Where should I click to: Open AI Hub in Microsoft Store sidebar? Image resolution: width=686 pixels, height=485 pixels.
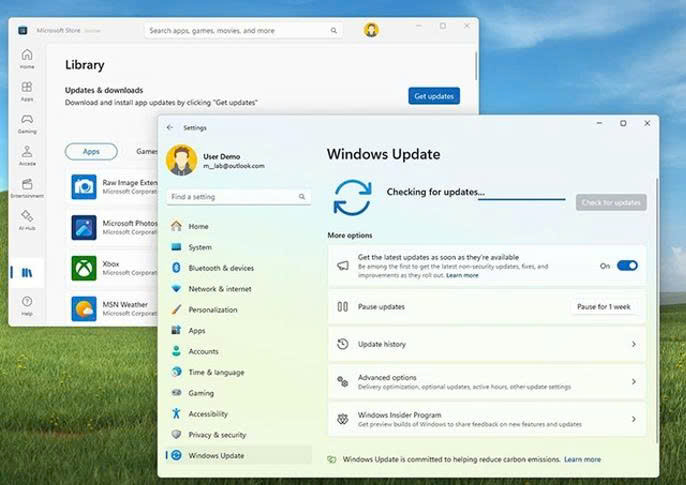pyautogui.click(x=27, y=220)
